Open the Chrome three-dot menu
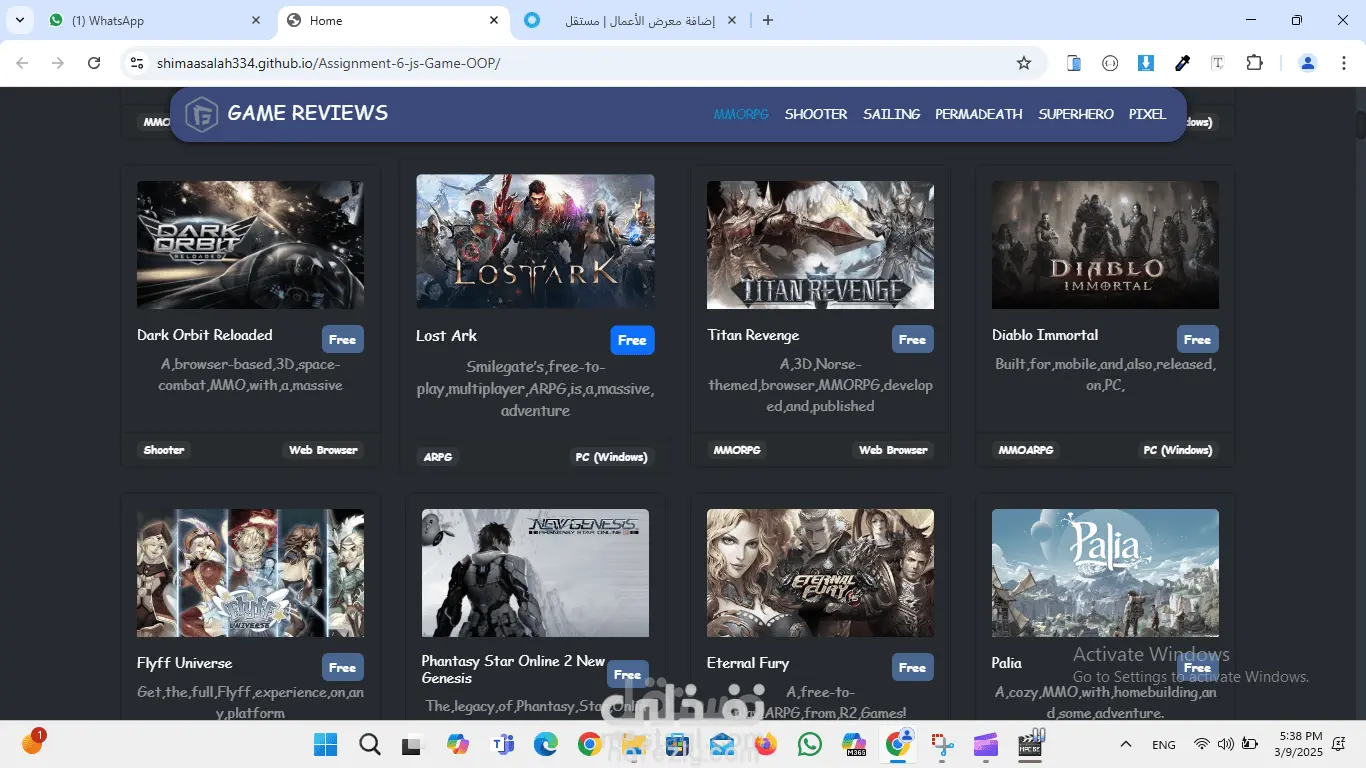1366x768 pixels. click(x=1343, y=63)
